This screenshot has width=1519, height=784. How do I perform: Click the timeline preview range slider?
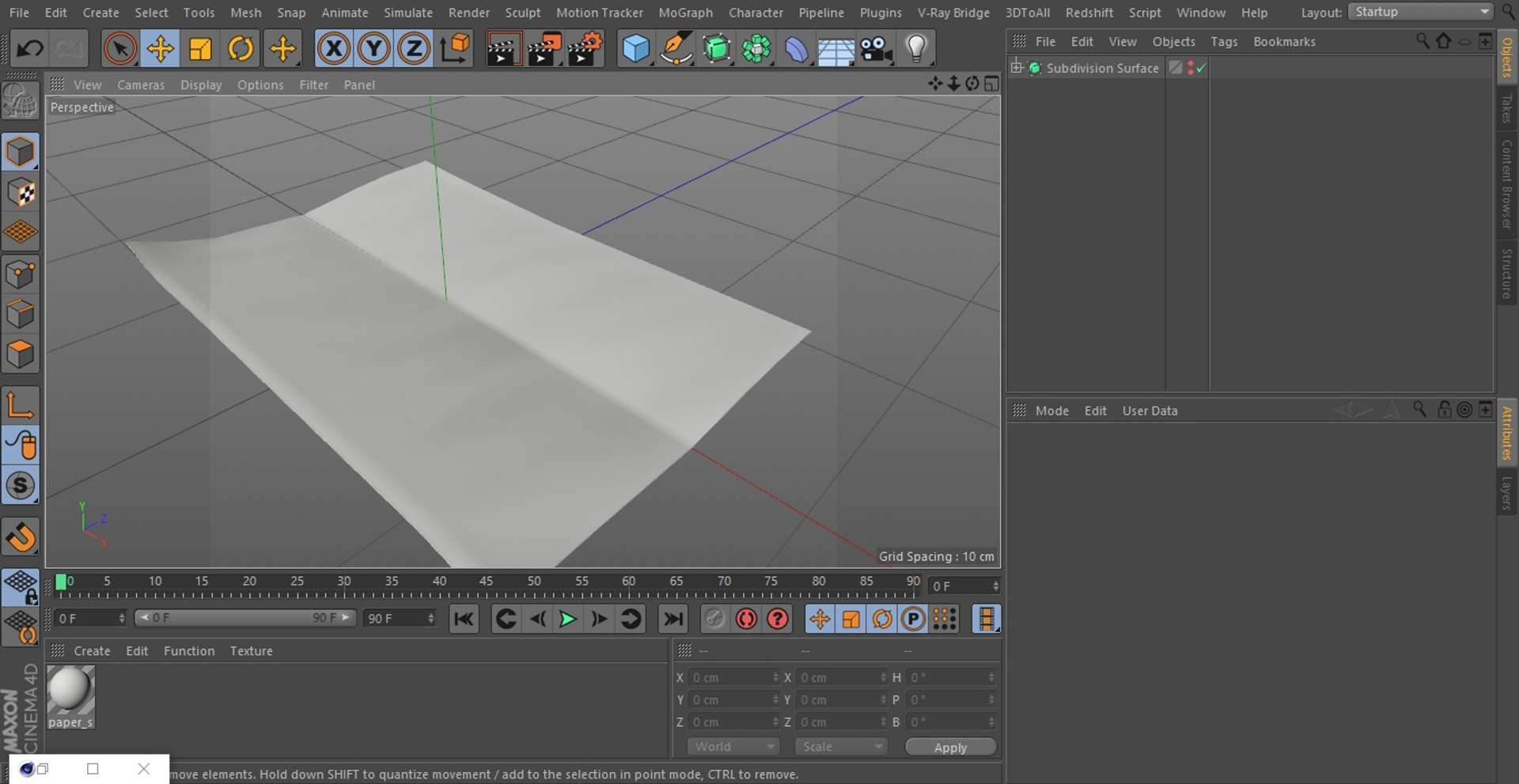point(244,618)
